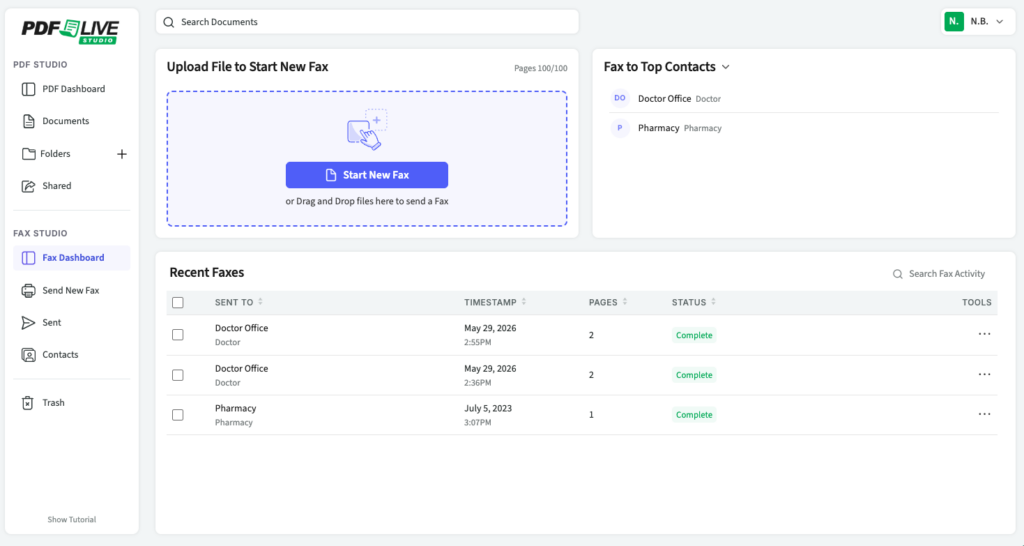Click the Start New Fax button

pyautogui.click(x=367, y=175)
